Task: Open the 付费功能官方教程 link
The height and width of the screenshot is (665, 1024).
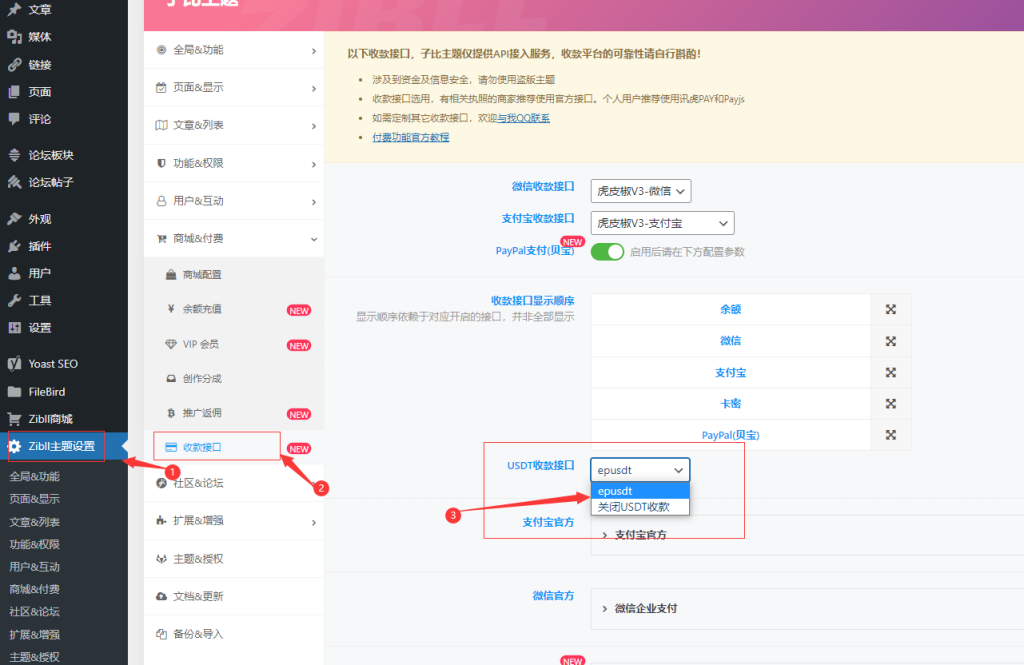Action: point(411,137)
